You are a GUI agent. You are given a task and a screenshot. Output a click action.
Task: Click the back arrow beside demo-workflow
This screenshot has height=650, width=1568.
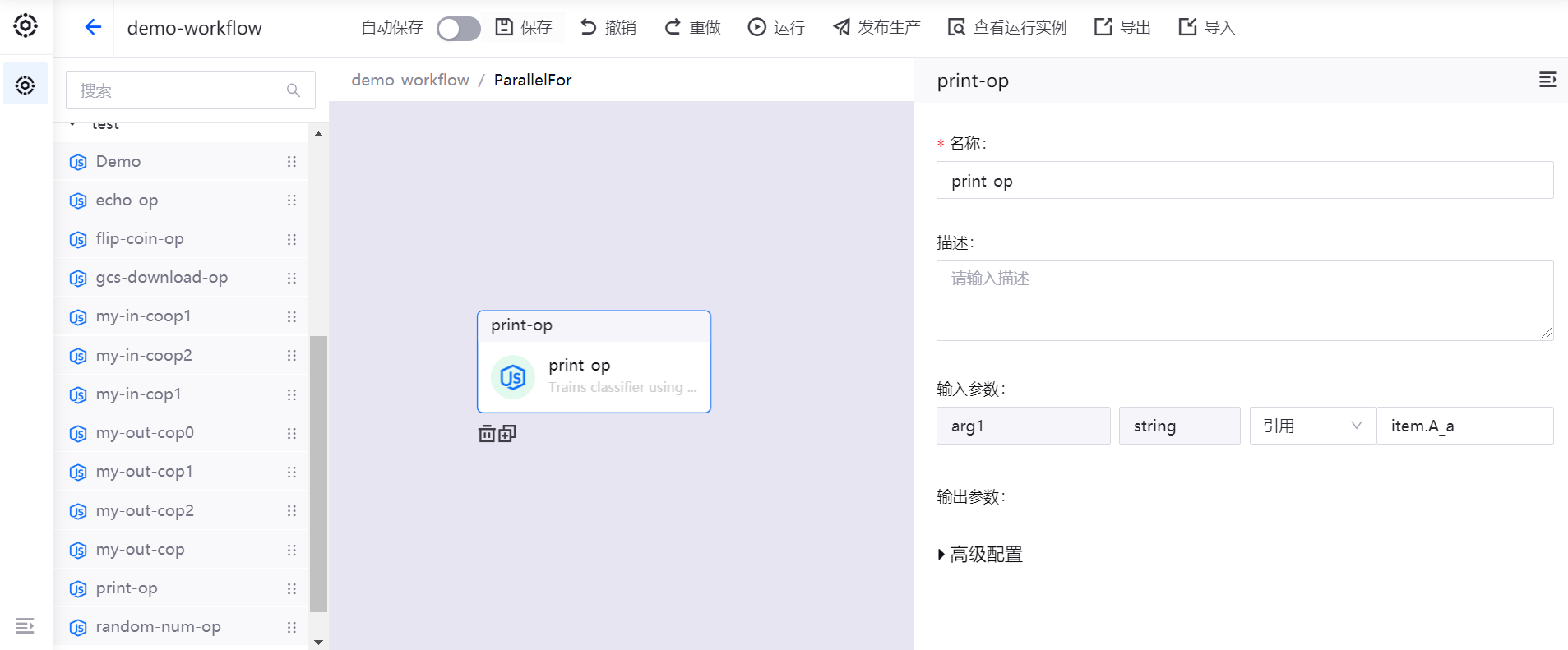(93, 27)
